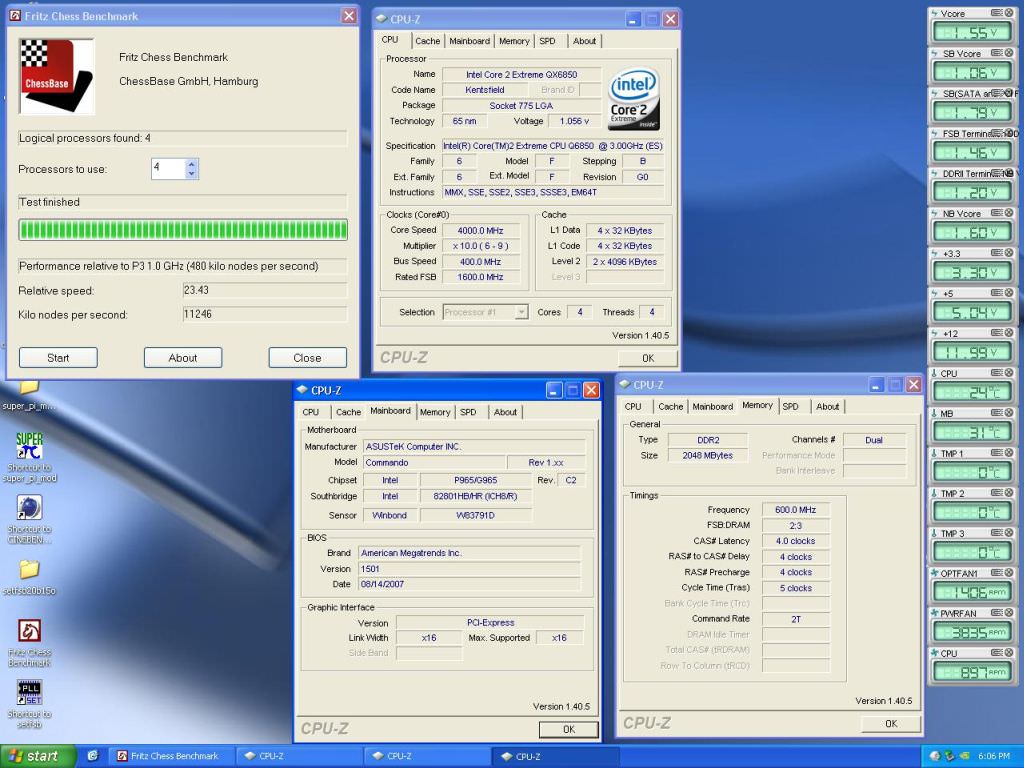
Task: Open settings icon on +3.3 voltage monitor
Action: [997, 253]
